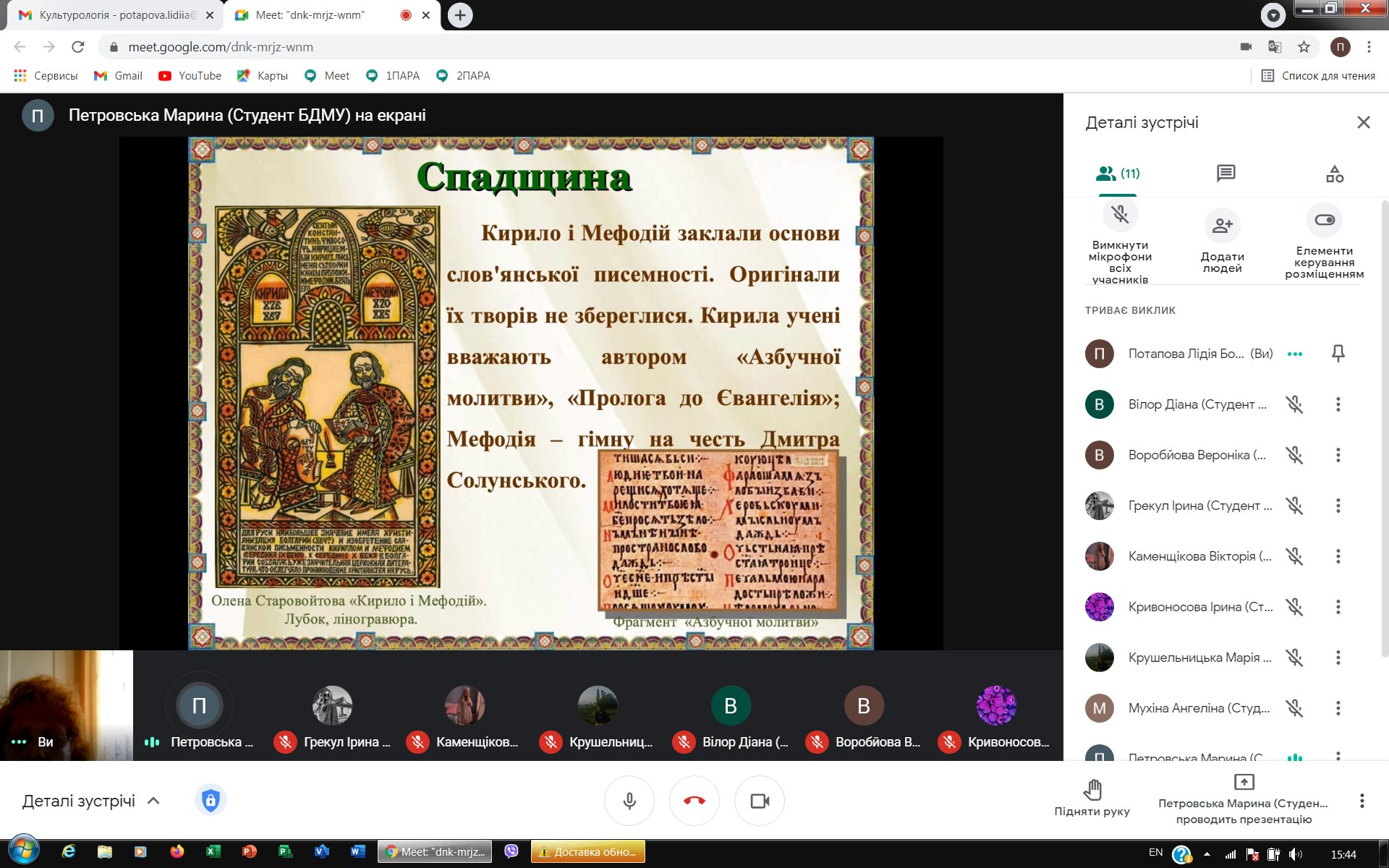Mute Грекул Ірина in participant list
The width and height of the screenshot is (1389, 868).
[x=1294, y=506]
